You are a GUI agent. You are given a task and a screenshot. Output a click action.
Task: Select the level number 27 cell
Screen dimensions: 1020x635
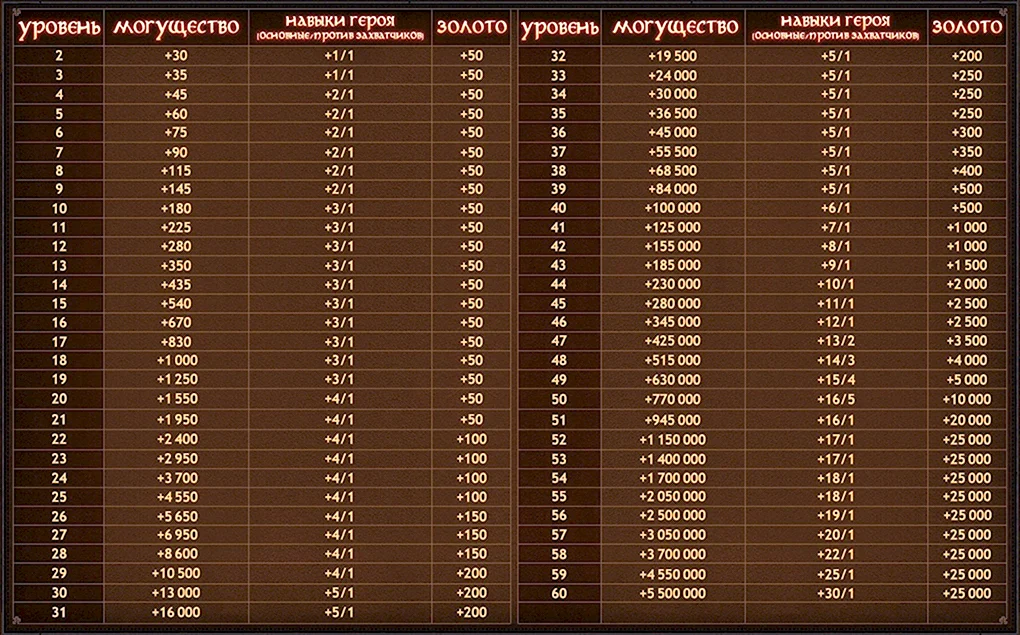pos(59,535)
